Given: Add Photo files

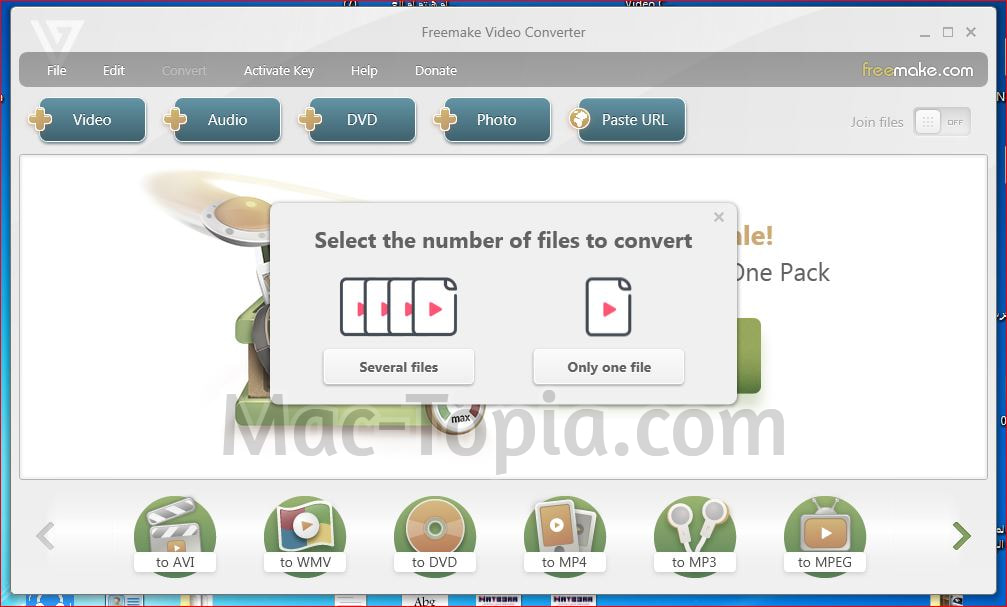Looking at the screenshot, I should 492,119.
